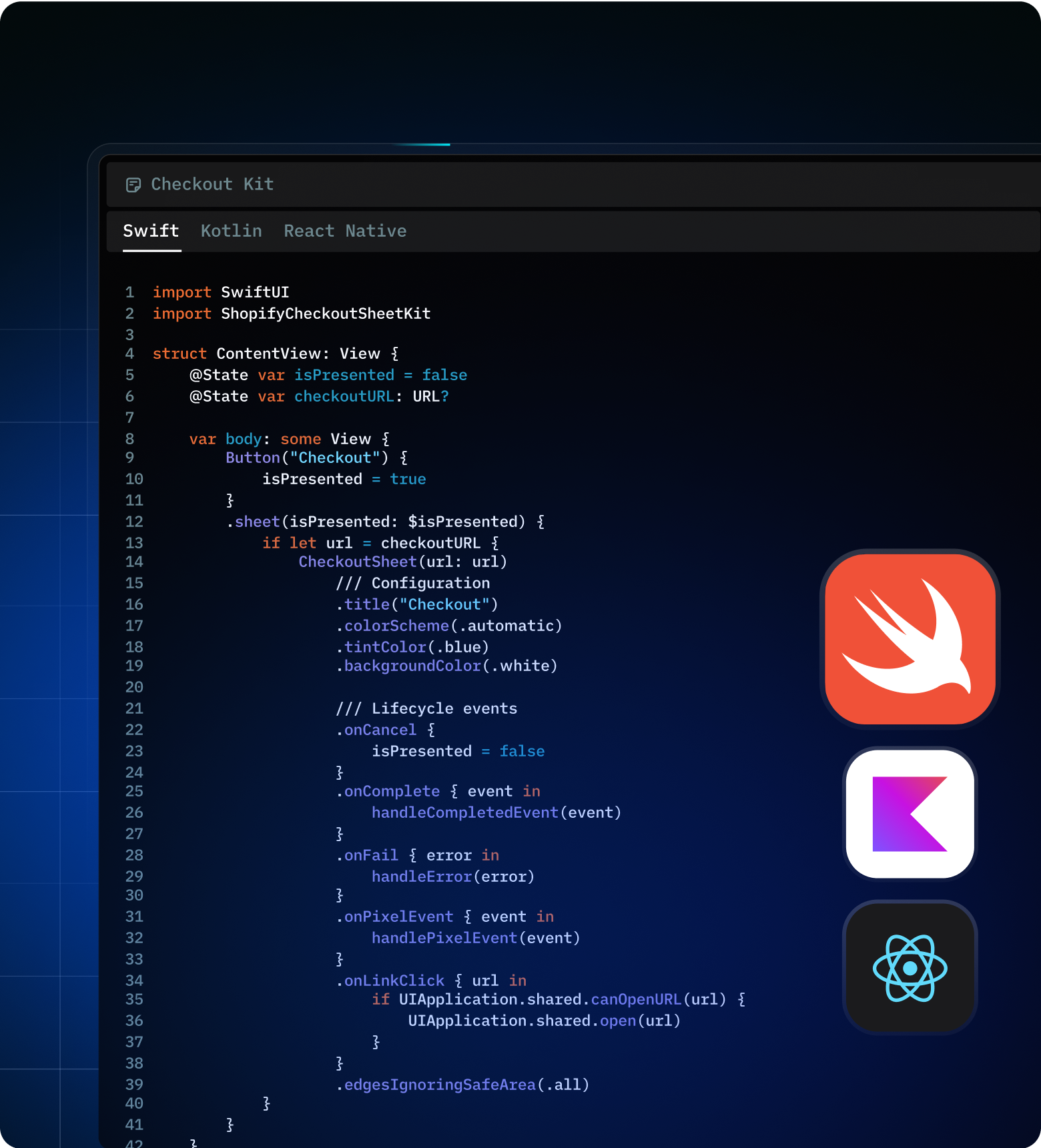Click the ".colorScheme(.automatic)" line
Viewport: 1041px width, 1148px height.
(449, 626)
